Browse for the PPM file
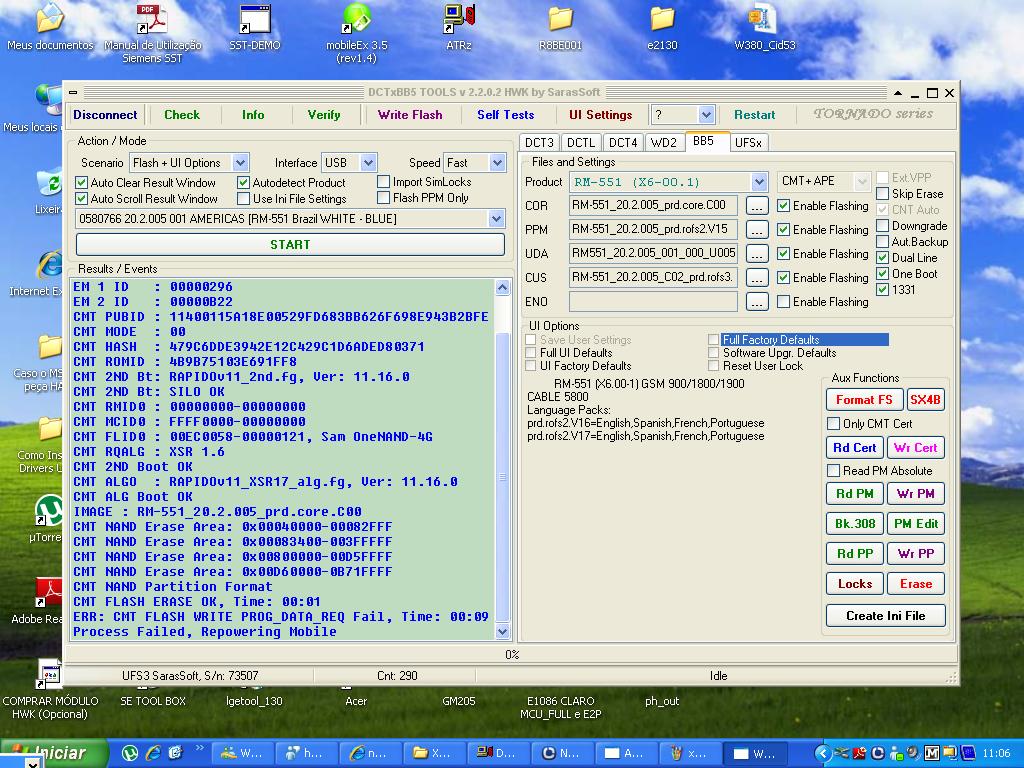This screenshot has height=768, width=1024. (756, 230)
